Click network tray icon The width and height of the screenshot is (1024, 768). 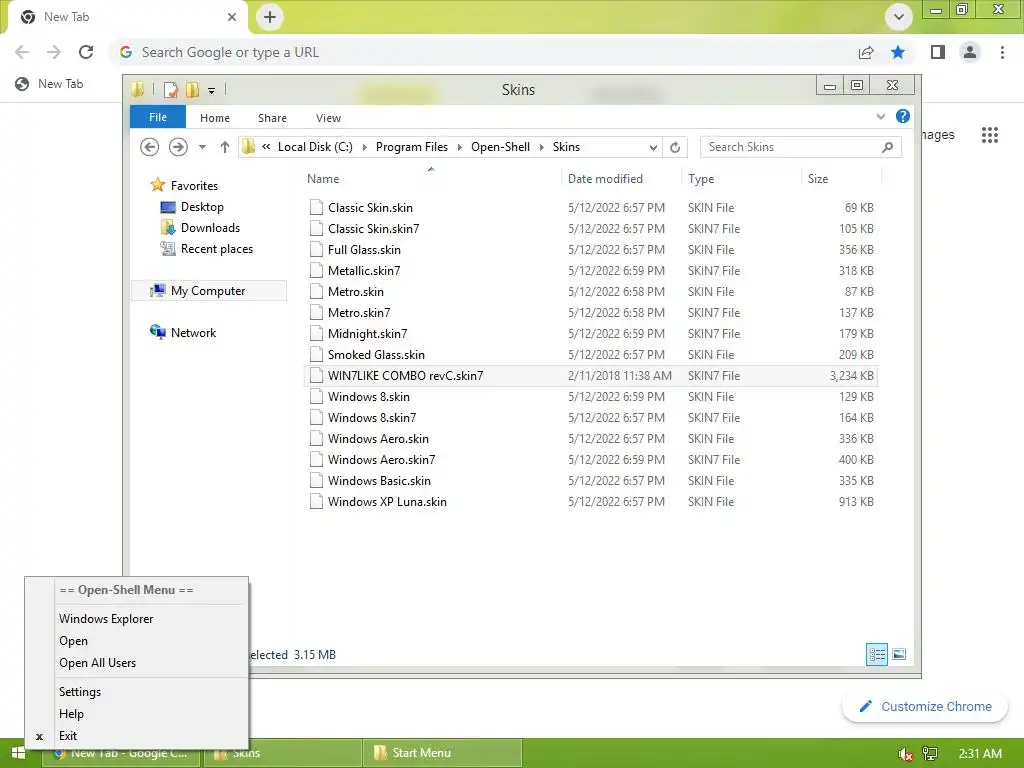point(929,754)
